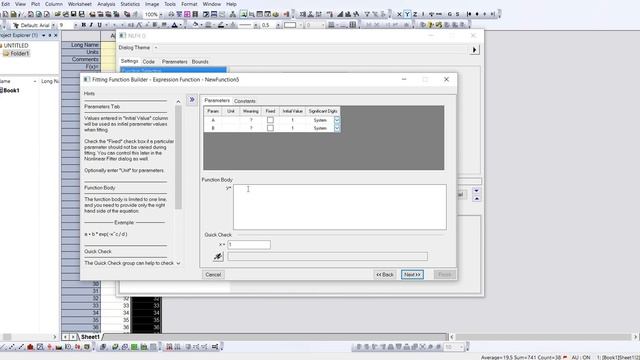Click the Project Explorer header dropdown arrow
Screen dimensions: 640x360
coord(44,36)
